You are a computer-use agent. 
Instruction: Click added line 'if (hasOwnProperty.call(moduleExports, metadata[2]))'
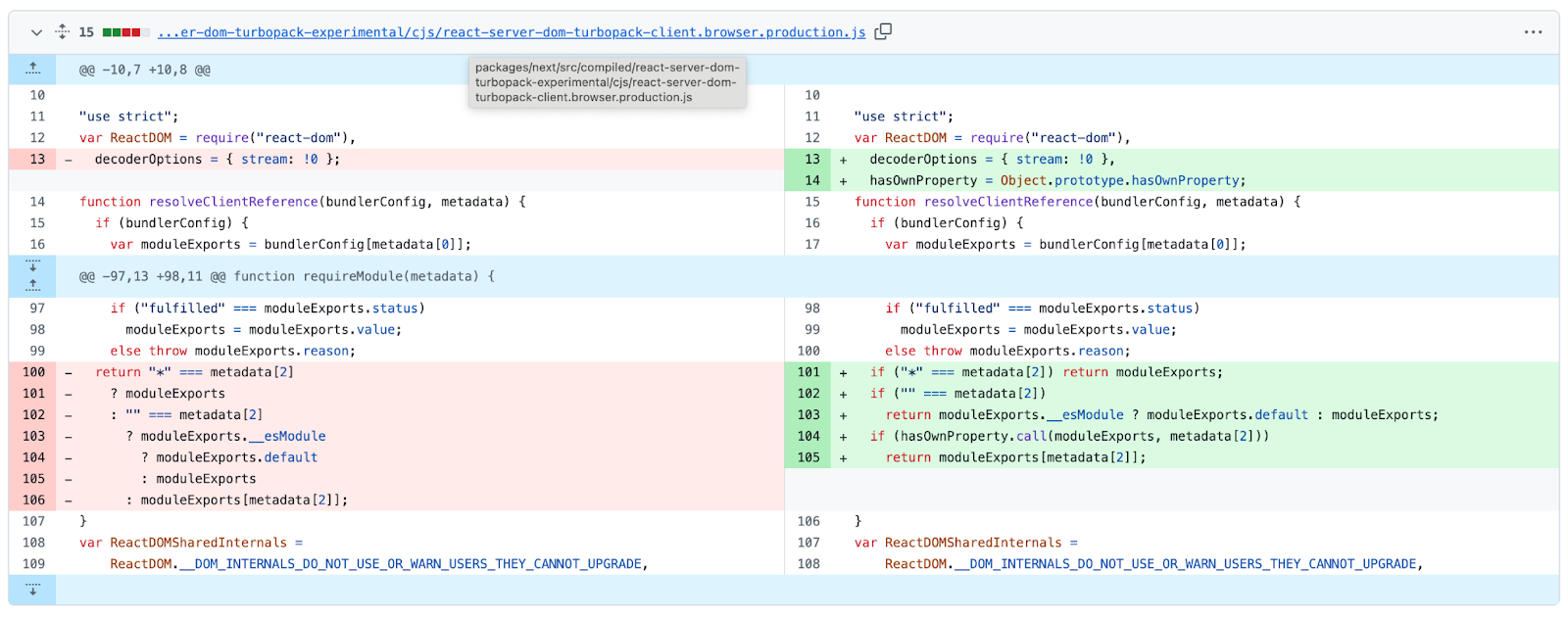coord(1069,436)
